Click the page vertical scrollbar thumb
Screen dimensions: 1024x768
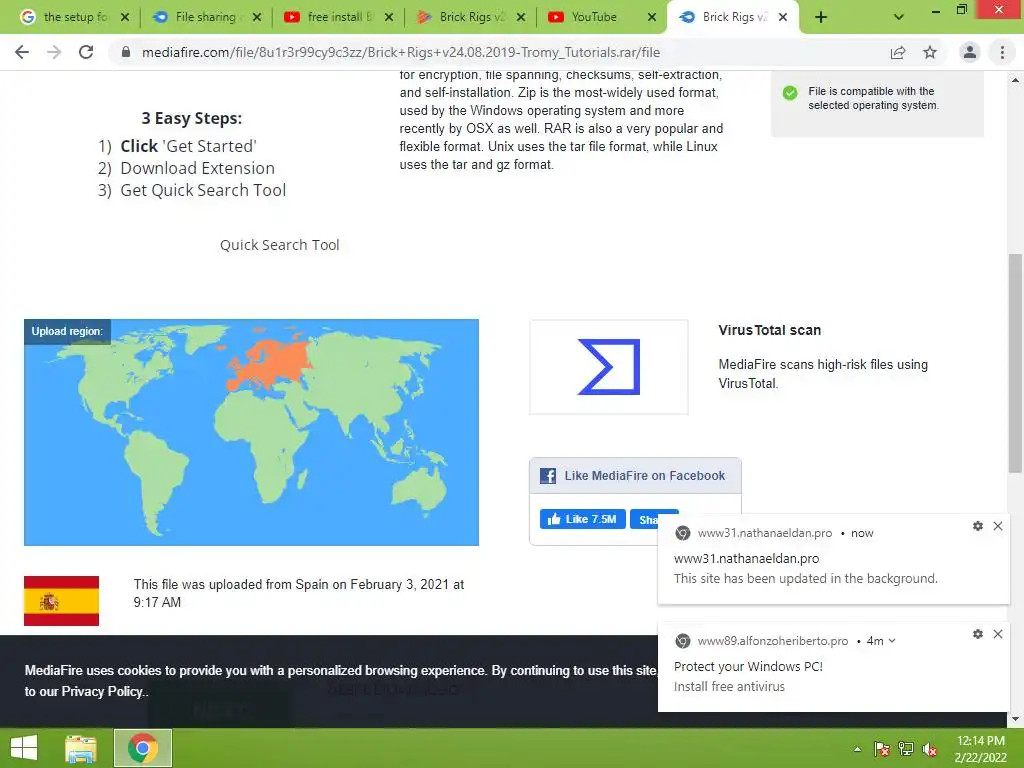coord(1015,362)
